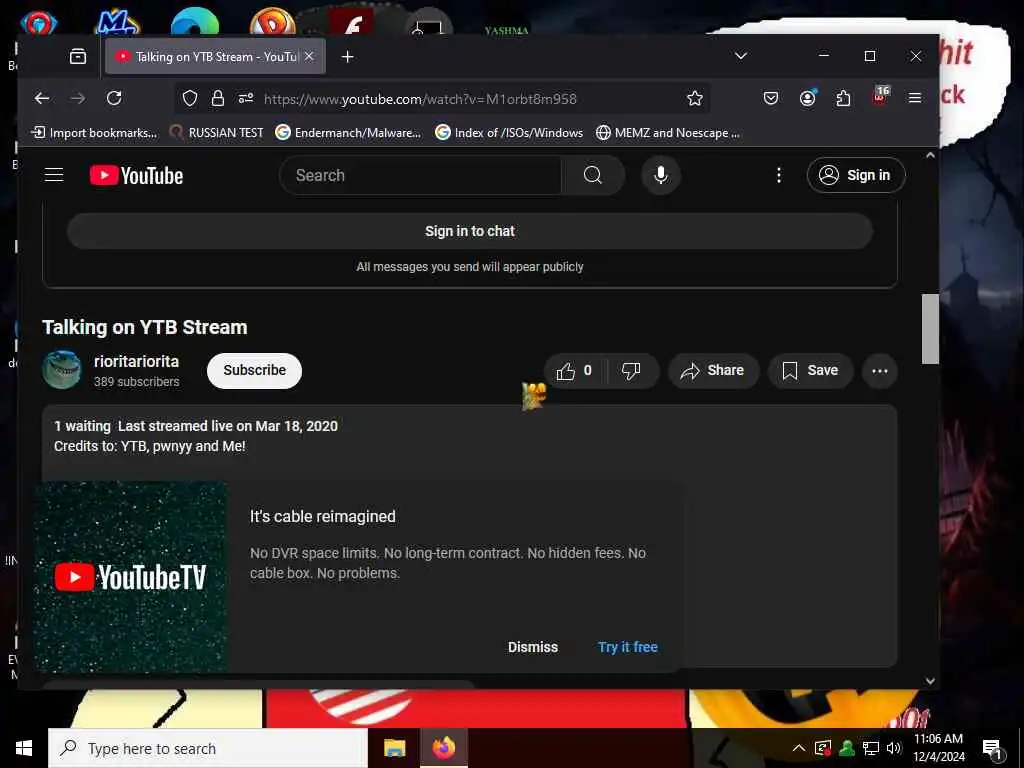Close the Talking on YTB Stream tab

point(310,56)
